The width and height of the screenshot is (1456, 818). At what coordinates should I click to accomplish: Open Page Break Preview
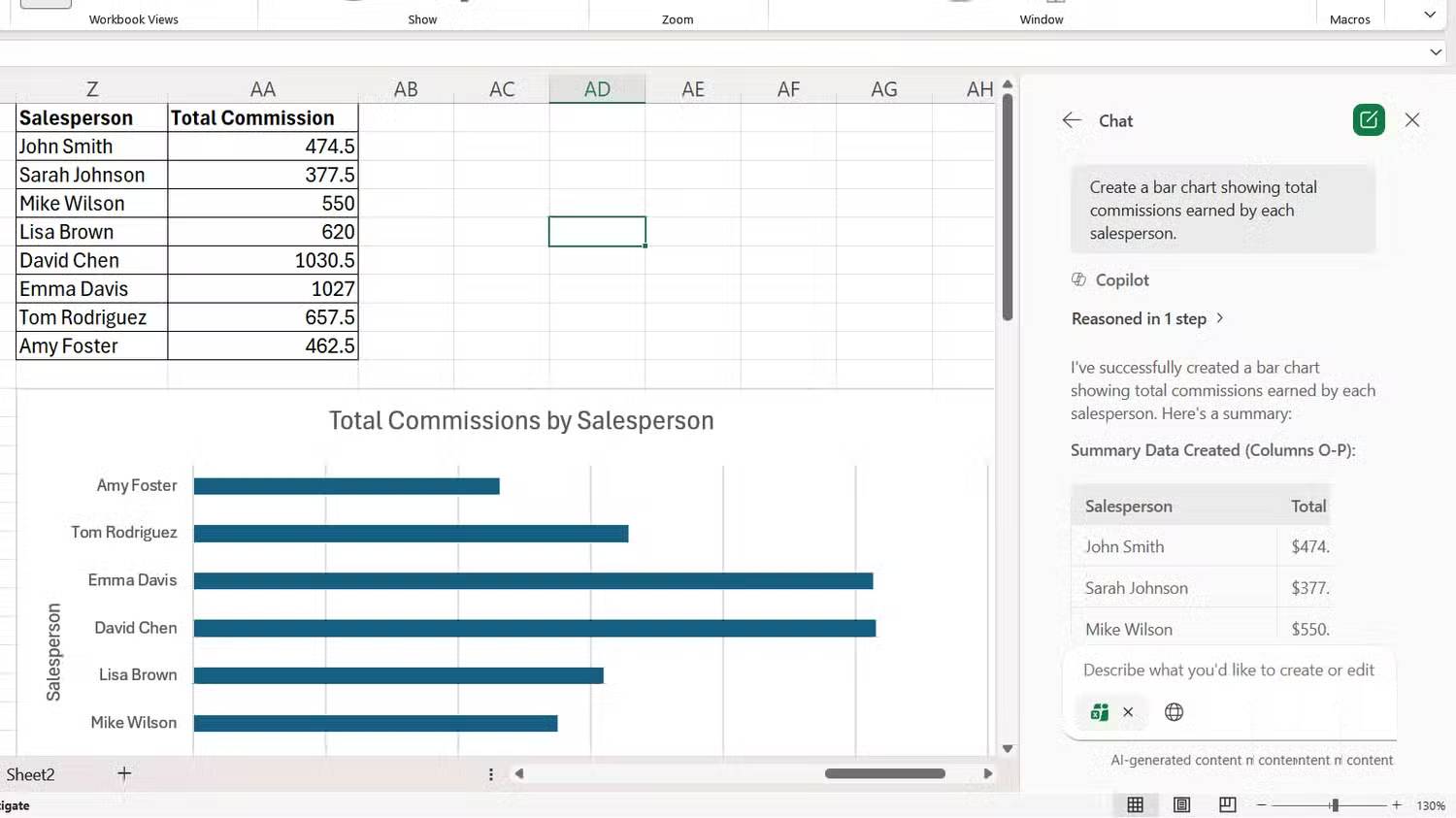[1227, 804]
